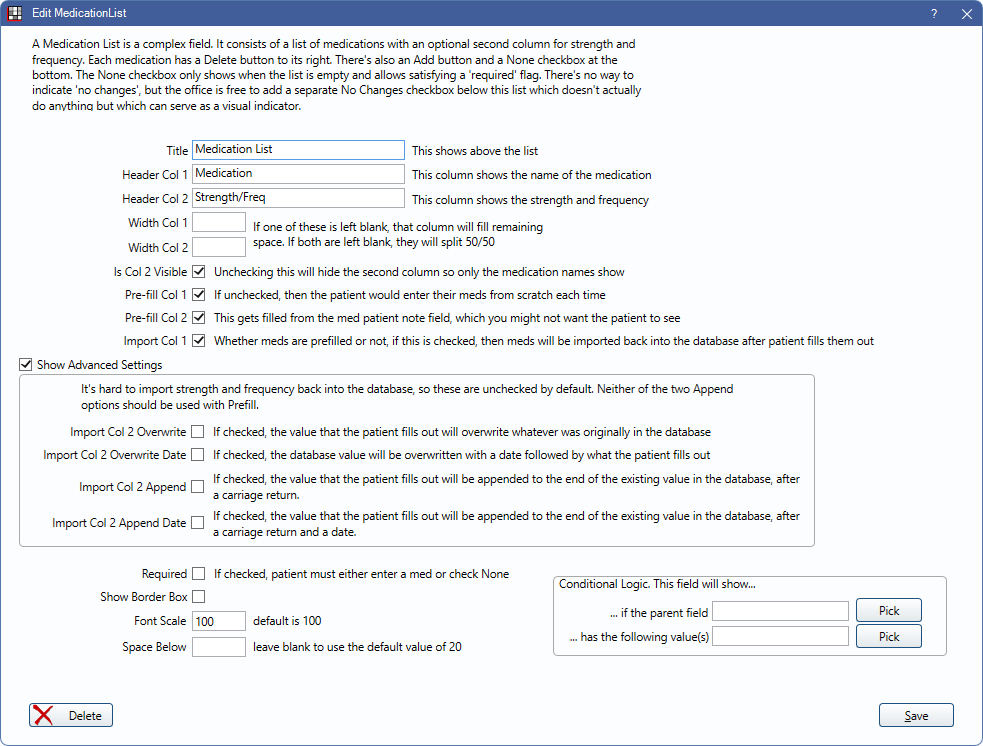Toggle the Pre-fill Col 1 checkbox
Viewport: 983px width, 746px height.
point(199,295)
